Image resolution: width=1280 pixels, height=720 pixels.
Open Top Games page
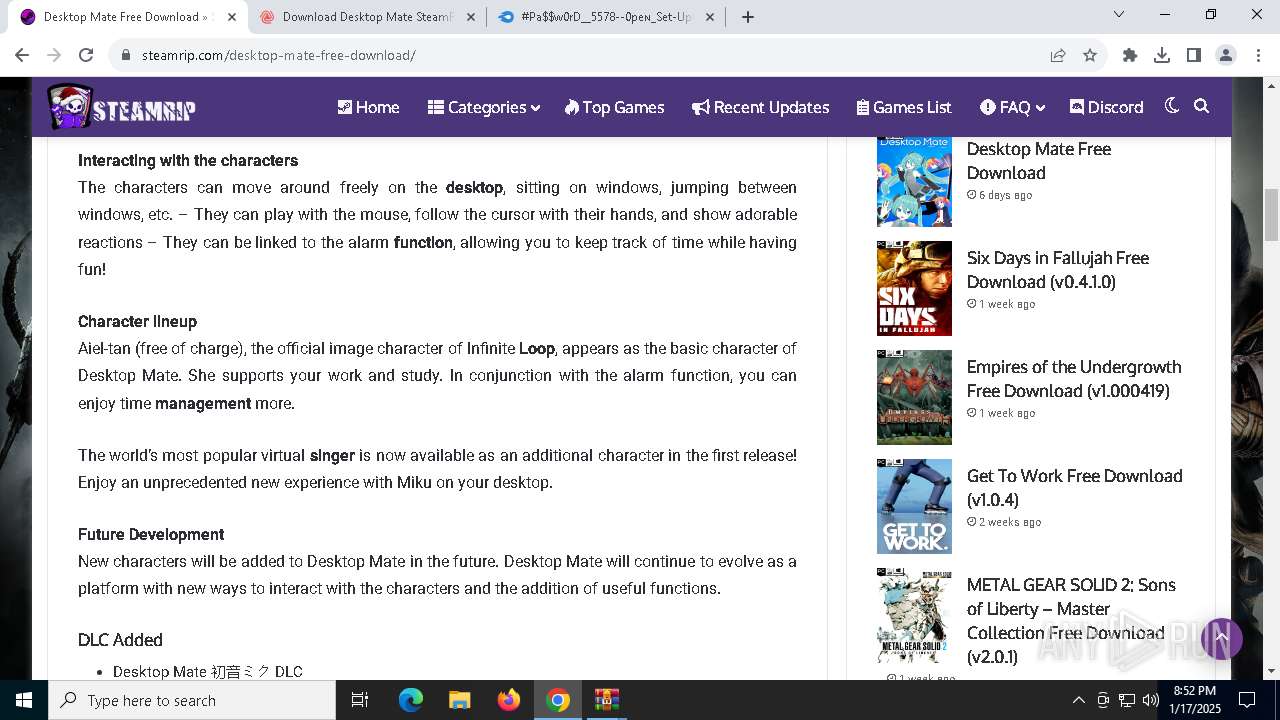click(614, 107)
